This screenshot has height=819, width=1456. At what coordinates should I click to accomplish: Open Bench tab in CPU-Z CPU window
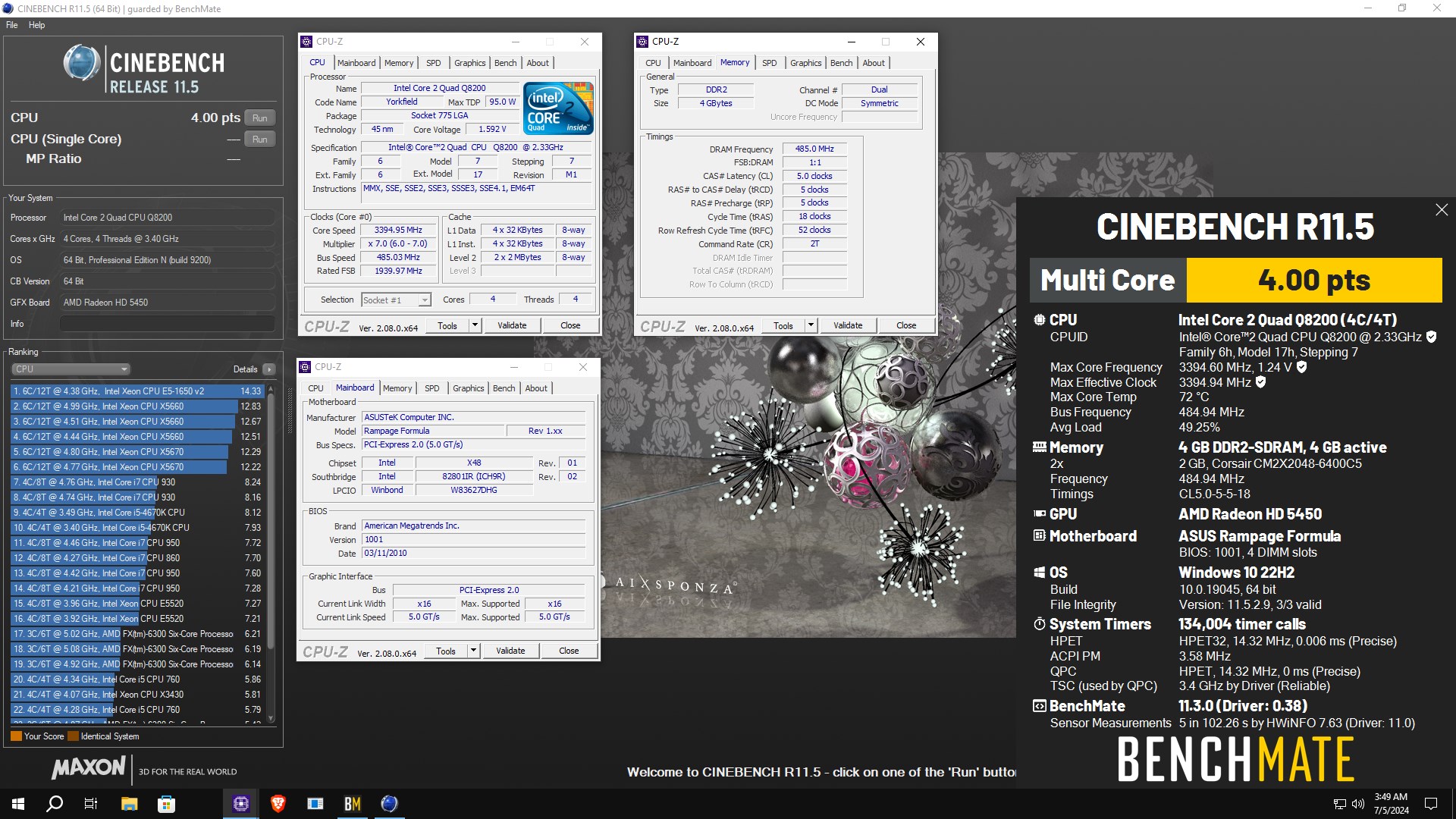(x=505, y=63)
